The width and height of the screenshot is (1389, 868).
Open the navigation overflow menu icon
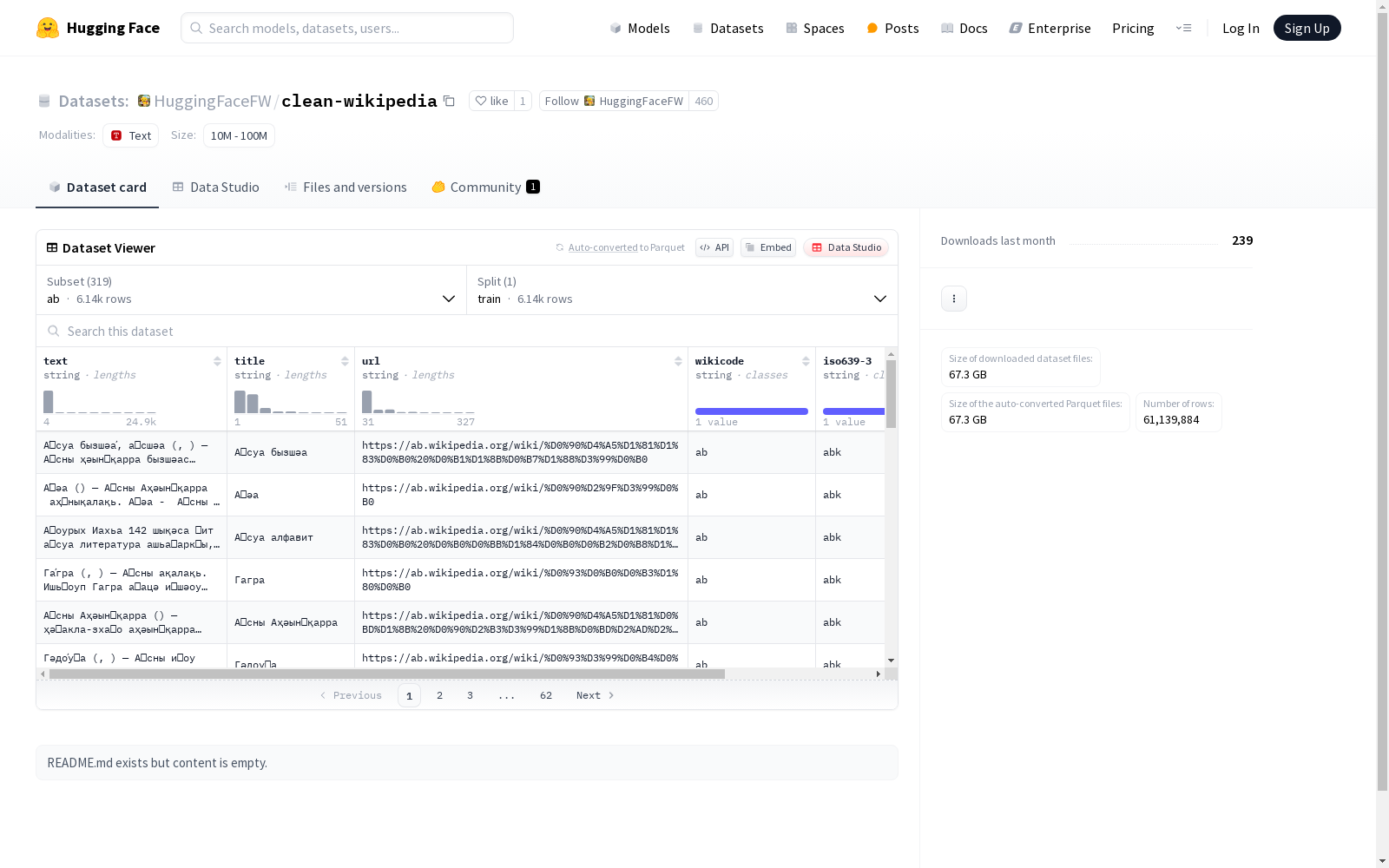coord(1183,28)
